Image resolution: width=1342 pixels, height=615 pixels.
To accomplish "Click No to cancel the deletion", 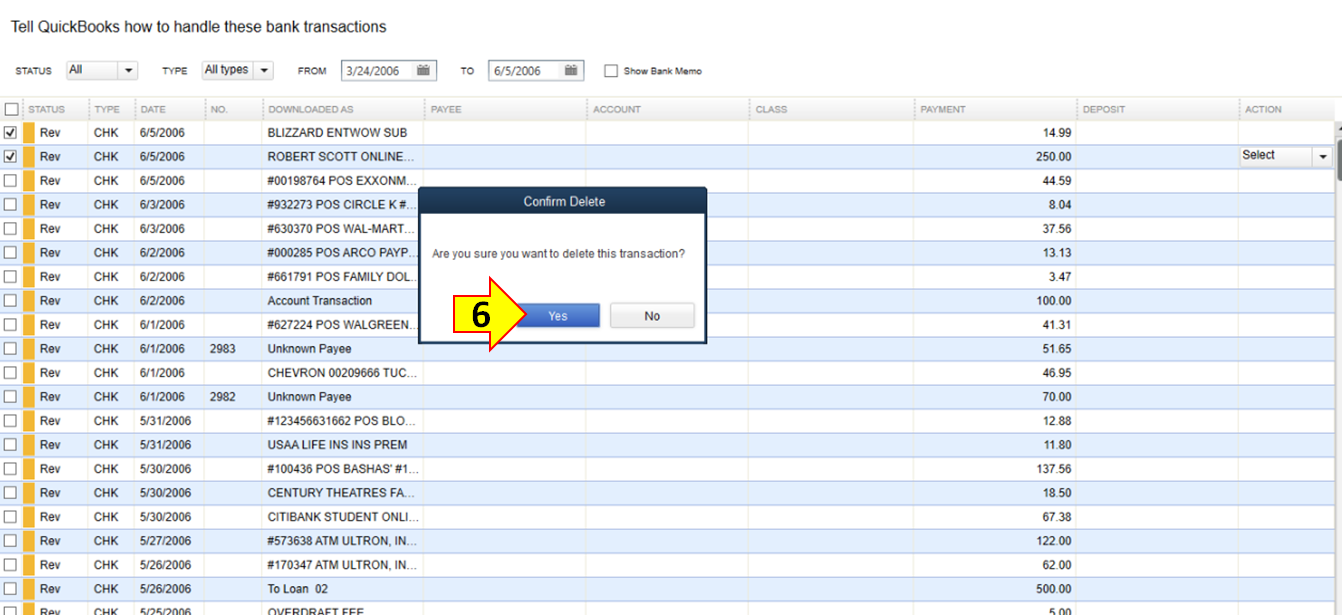I will (652, 315).
